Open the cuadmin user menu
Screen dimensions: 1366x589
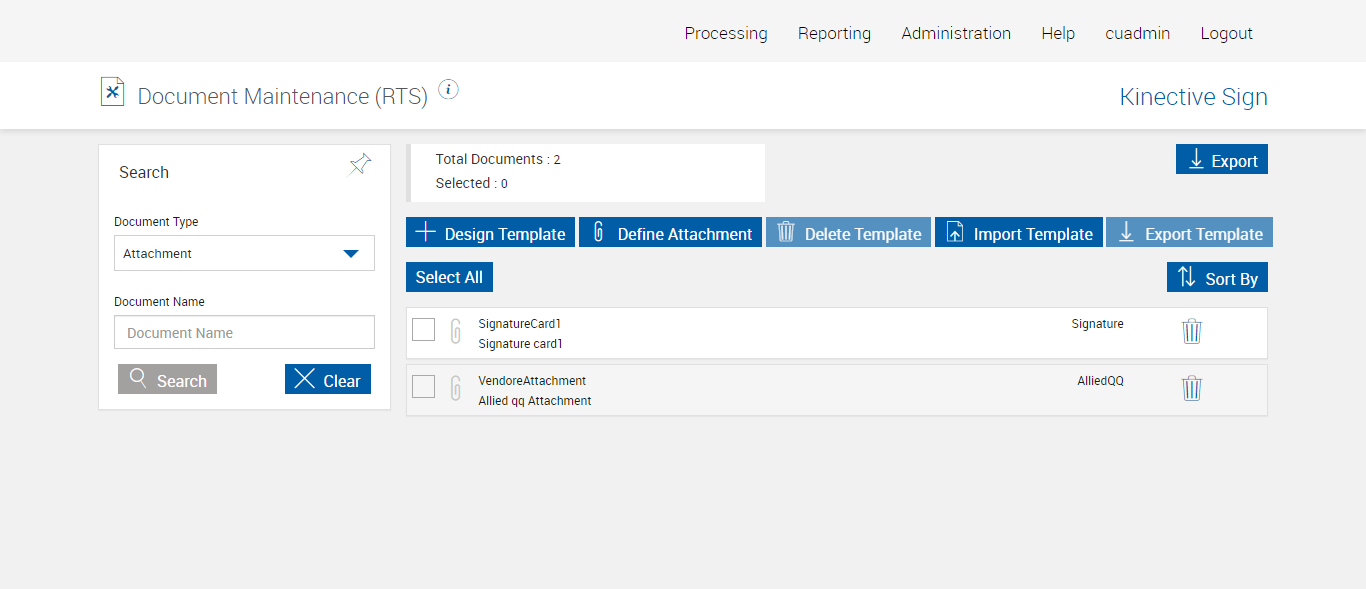click(x=1137, y=33)
